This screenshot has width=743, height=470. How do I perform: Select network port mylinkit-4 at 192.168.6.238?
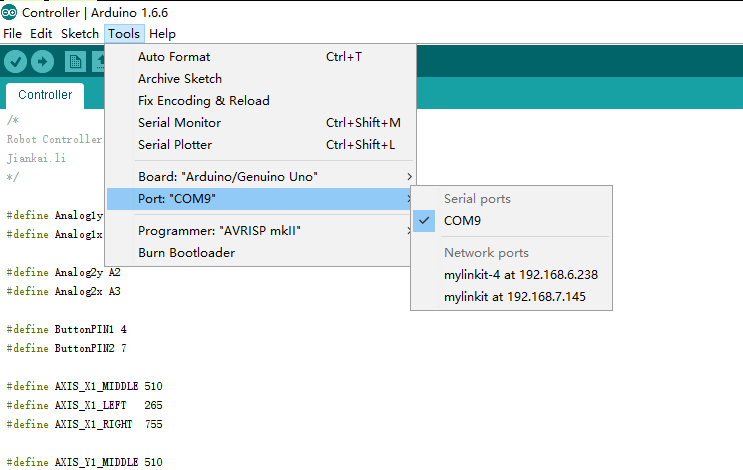click(511, 275)
